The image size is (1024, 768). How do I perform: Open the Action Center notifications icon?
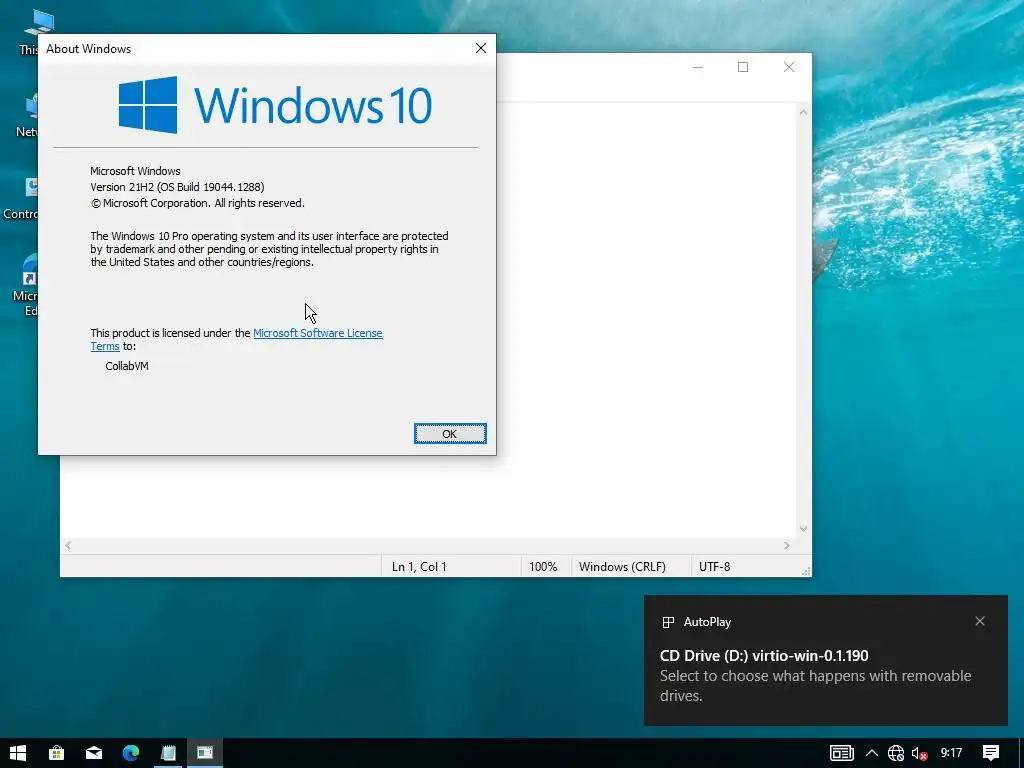(x=991, y=753)
